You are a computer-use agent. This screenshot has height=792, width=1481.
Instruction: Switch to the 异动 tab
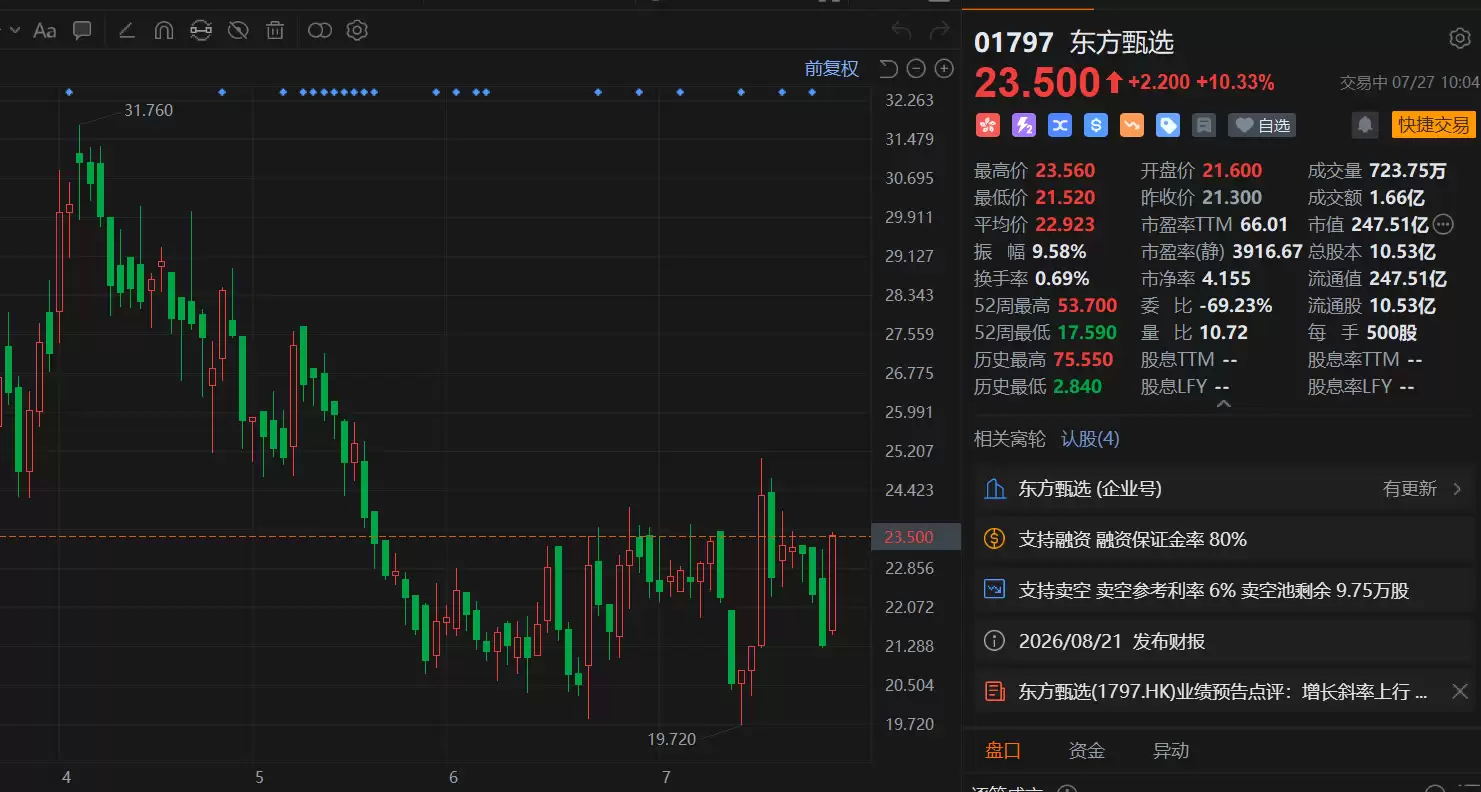(1171, 751)
